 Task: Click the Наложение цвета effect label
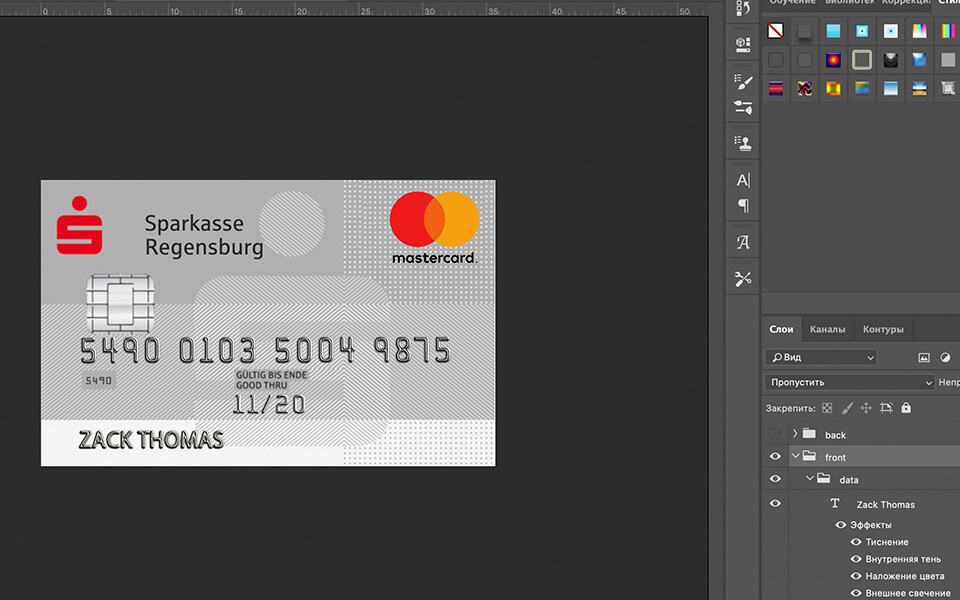[904, 576]
